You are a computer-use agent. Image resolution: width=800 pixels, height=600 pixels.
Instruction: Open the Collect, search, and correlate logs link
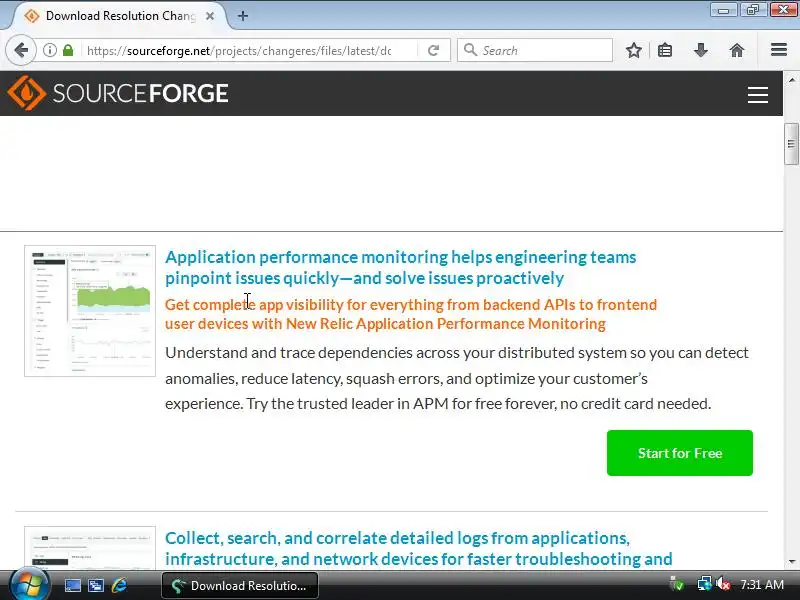point(418,548)
